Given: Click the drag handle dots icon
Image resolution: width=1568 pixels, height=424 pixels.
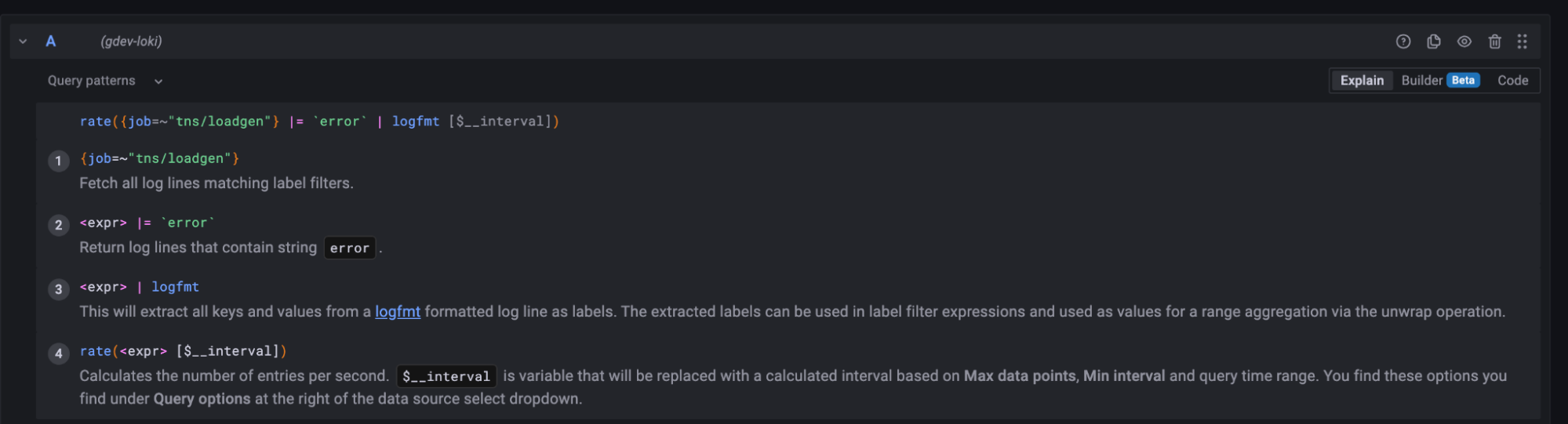Looking at the screenshot, I should pos(1522,42).
